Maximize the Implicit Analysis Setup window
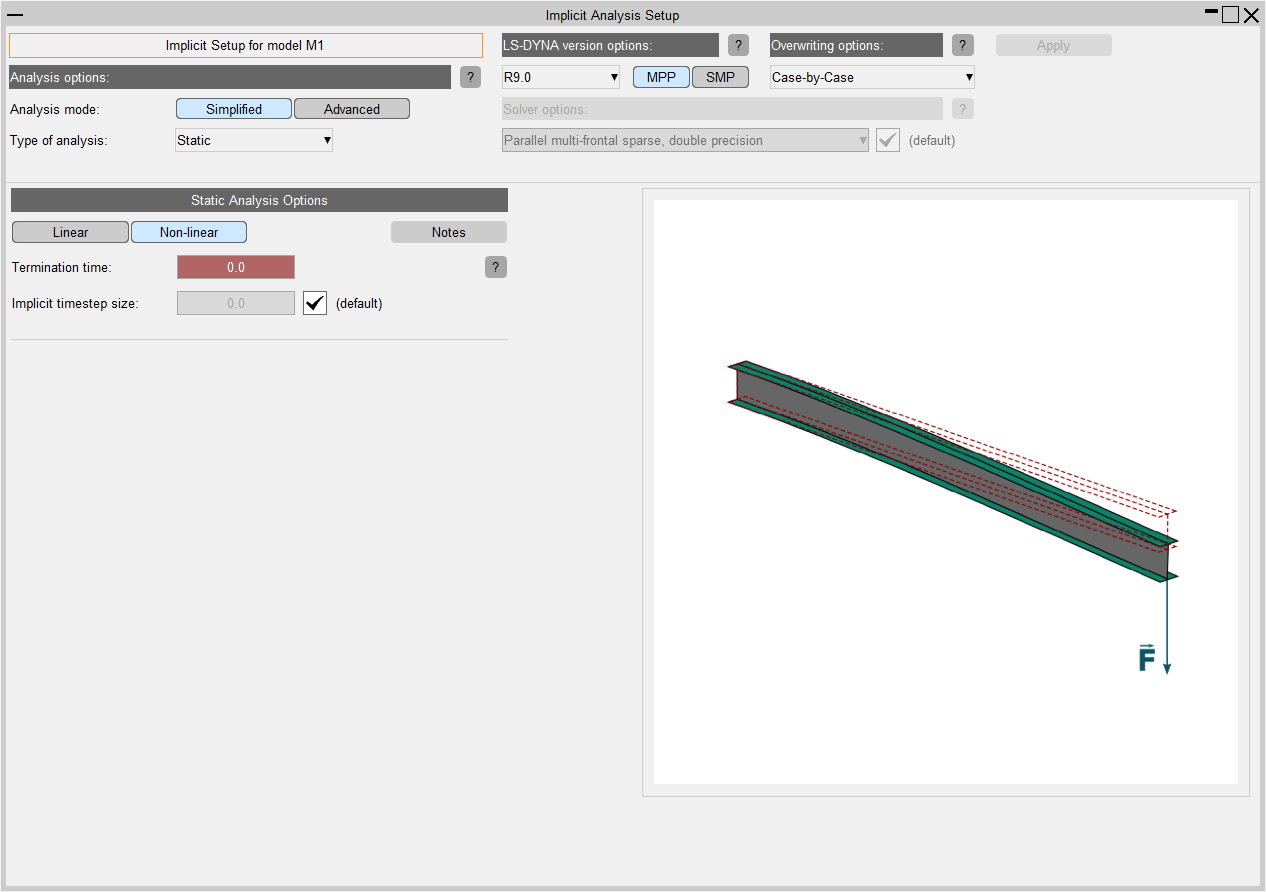 pos(1230,14)
